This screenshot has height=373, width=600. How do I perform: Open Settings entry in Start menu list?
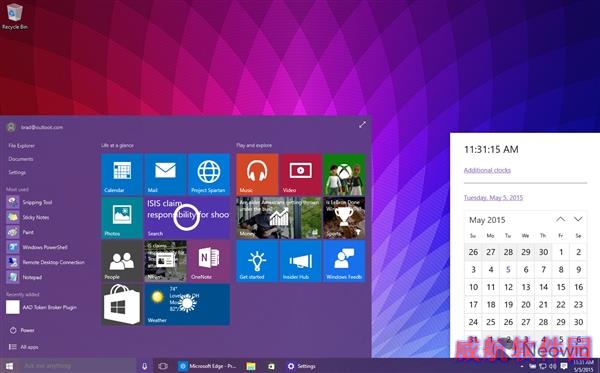tap(17, 173)
